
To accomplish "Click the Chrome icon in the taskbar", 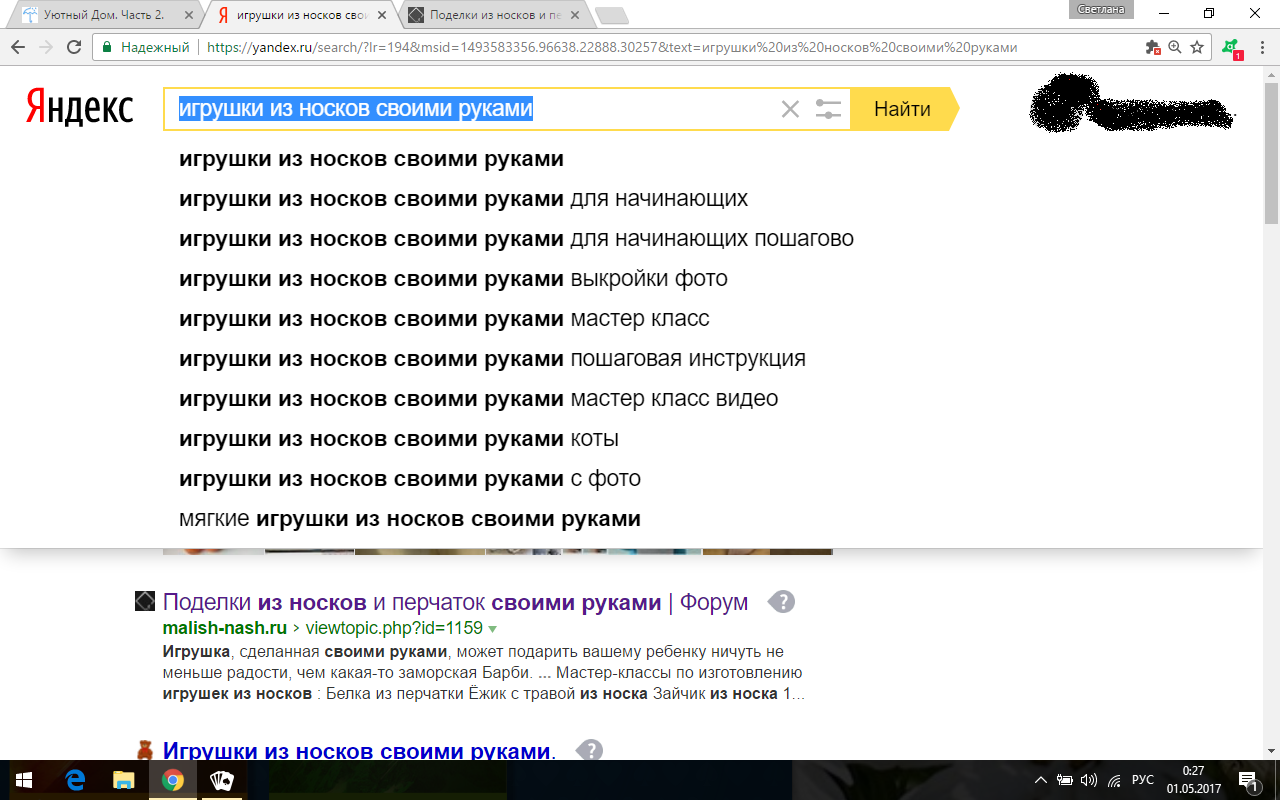I will tap(172, 780).
